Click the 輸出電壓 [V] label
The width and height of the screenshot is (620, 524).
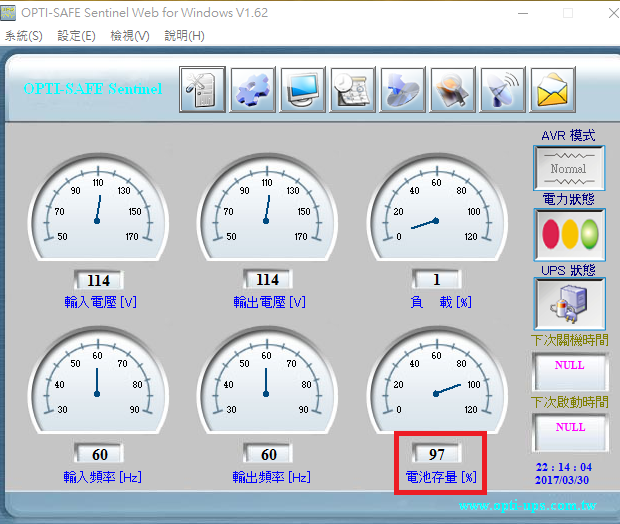coord(269,302)
